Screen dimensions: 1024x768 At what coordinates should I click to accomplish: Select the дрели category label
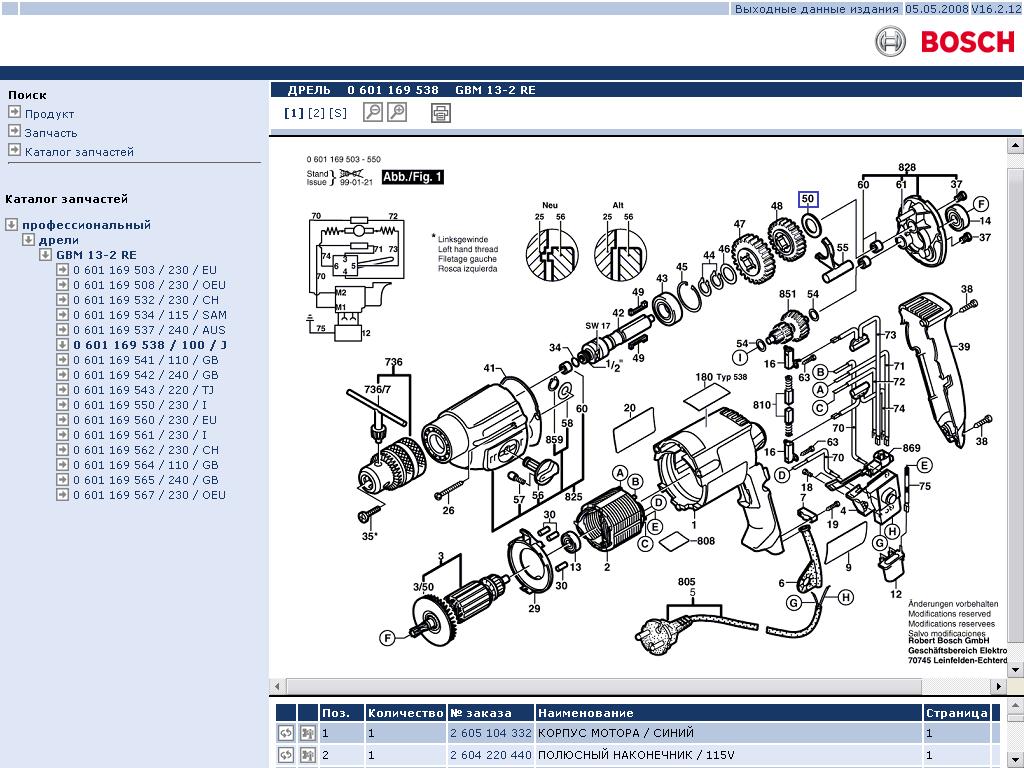coord(59,240)
